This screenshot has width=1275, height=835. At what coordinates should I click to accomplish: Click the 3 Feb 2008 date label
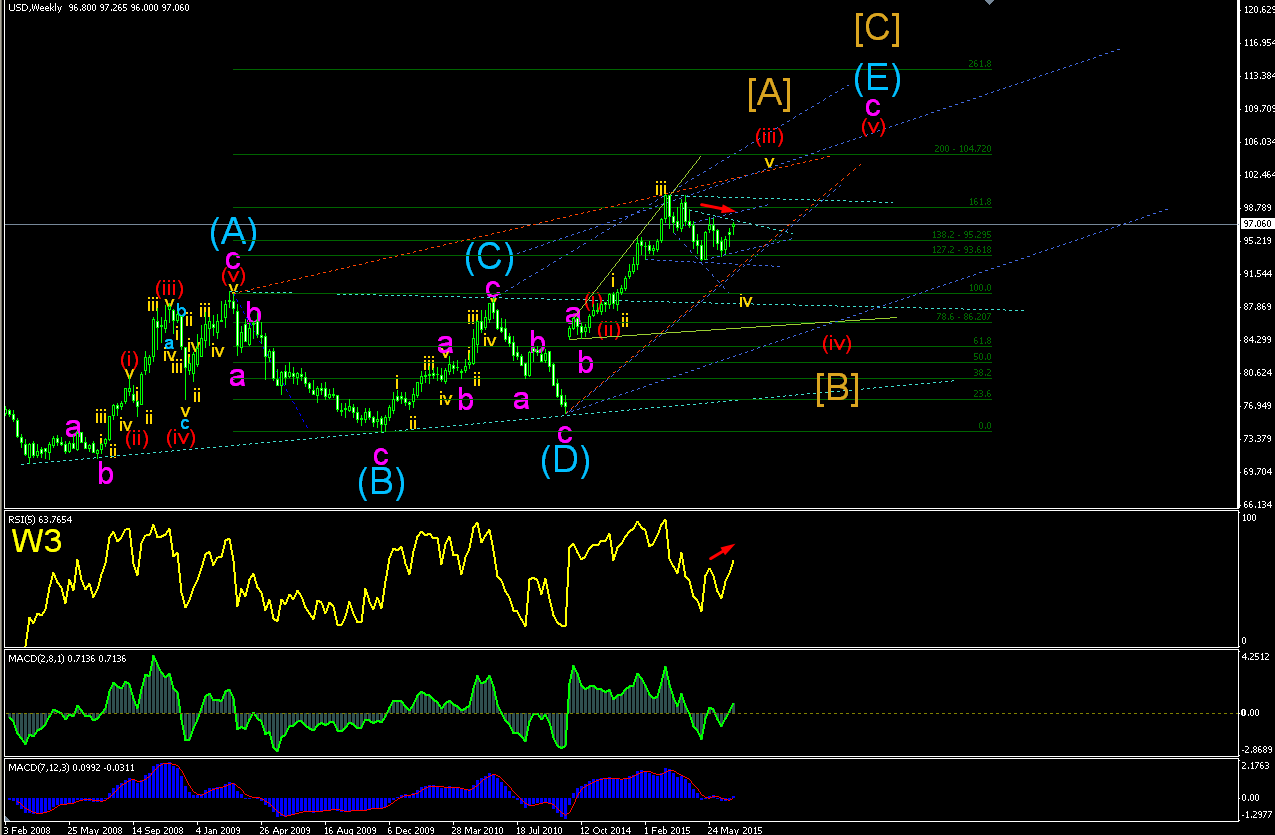[x=25, y=830]
